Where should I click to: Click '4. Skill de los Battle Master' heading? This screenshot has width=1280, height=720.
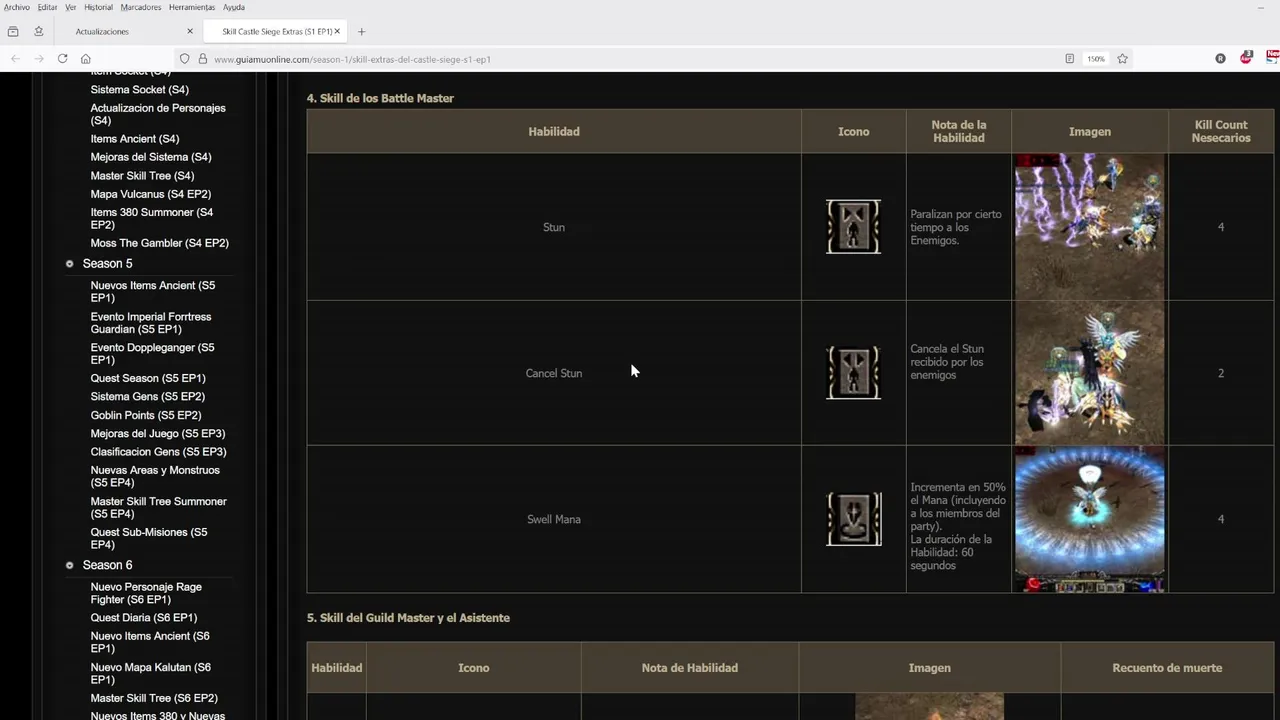coord(380,98)
